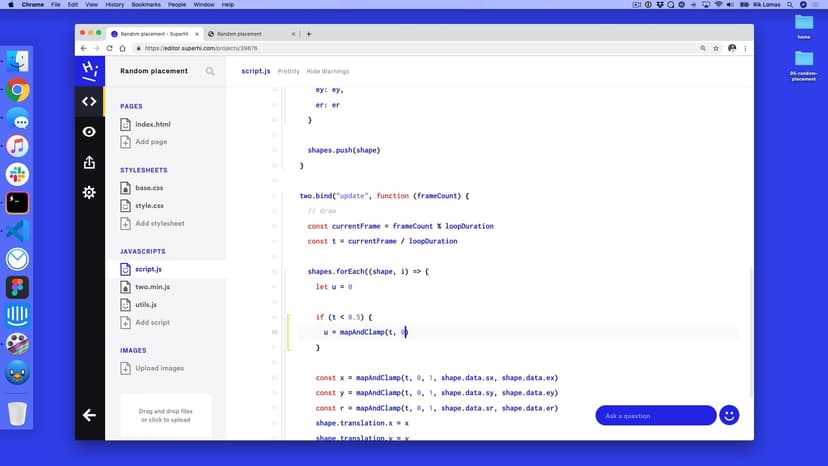Click the search icon beside project name
This screenshot has width=828, height=466.
pyautogui.click(x=210, y=71)
